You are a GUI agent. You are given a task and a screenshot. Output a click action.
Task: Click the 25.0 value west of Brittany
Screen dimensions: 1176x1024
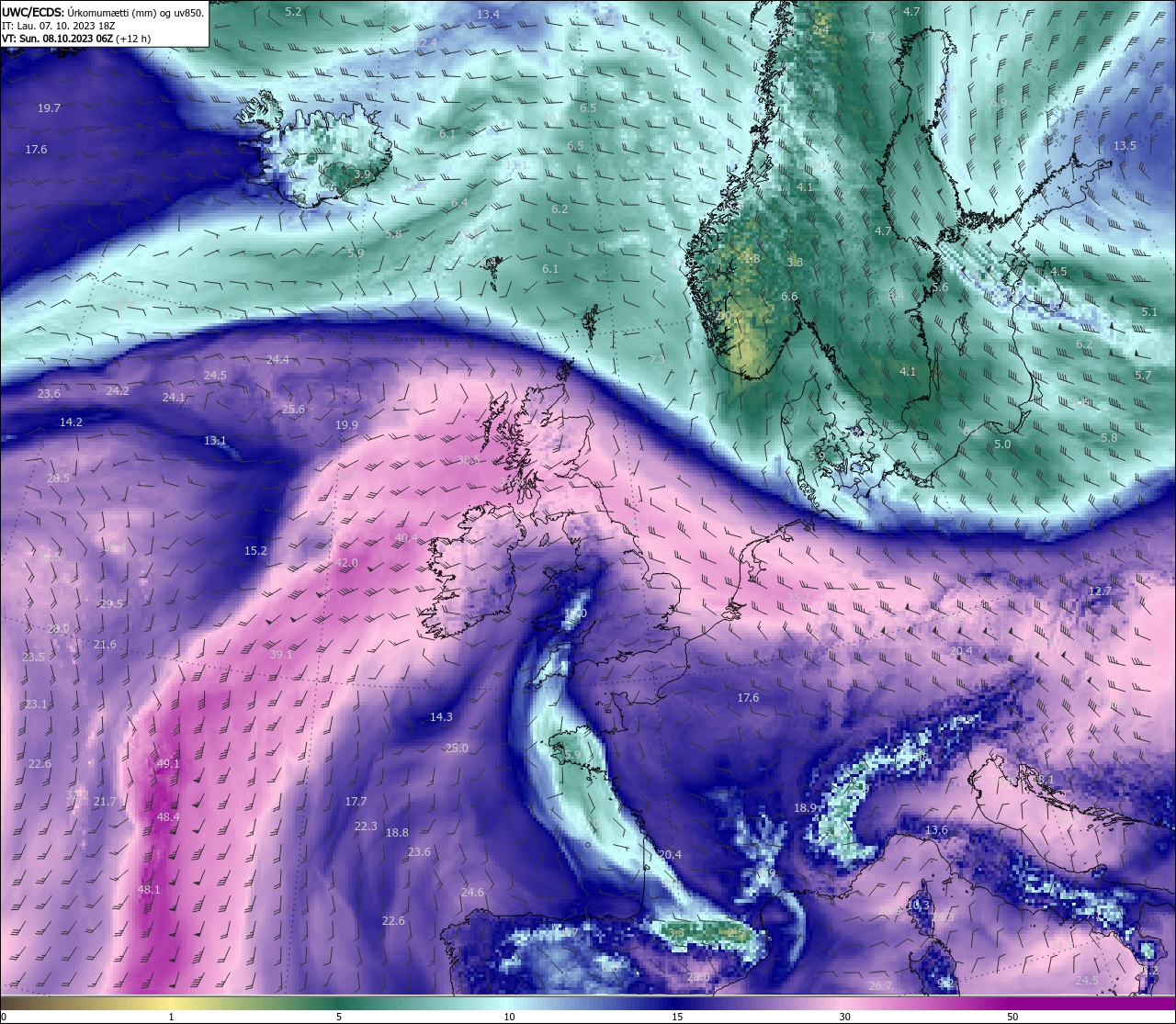(x=457, y=748)
